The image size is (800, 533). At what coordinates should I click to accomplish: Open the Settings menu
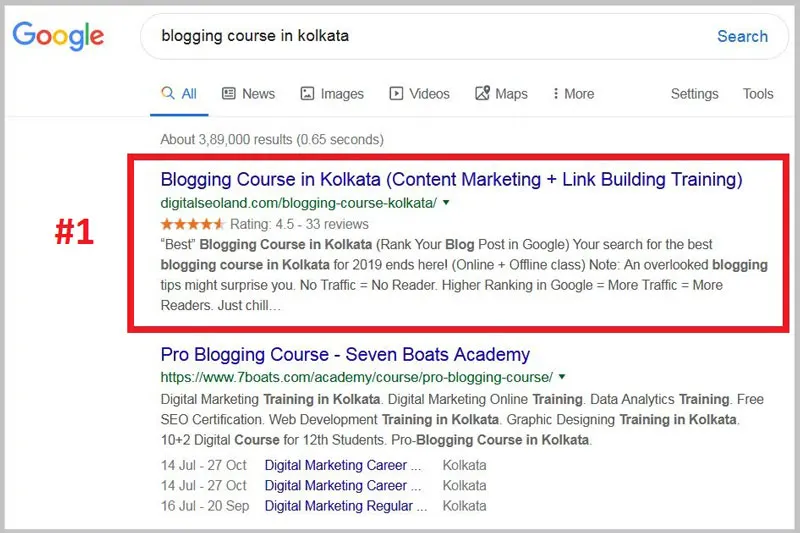pyautogui.click(x=694, y=93)
